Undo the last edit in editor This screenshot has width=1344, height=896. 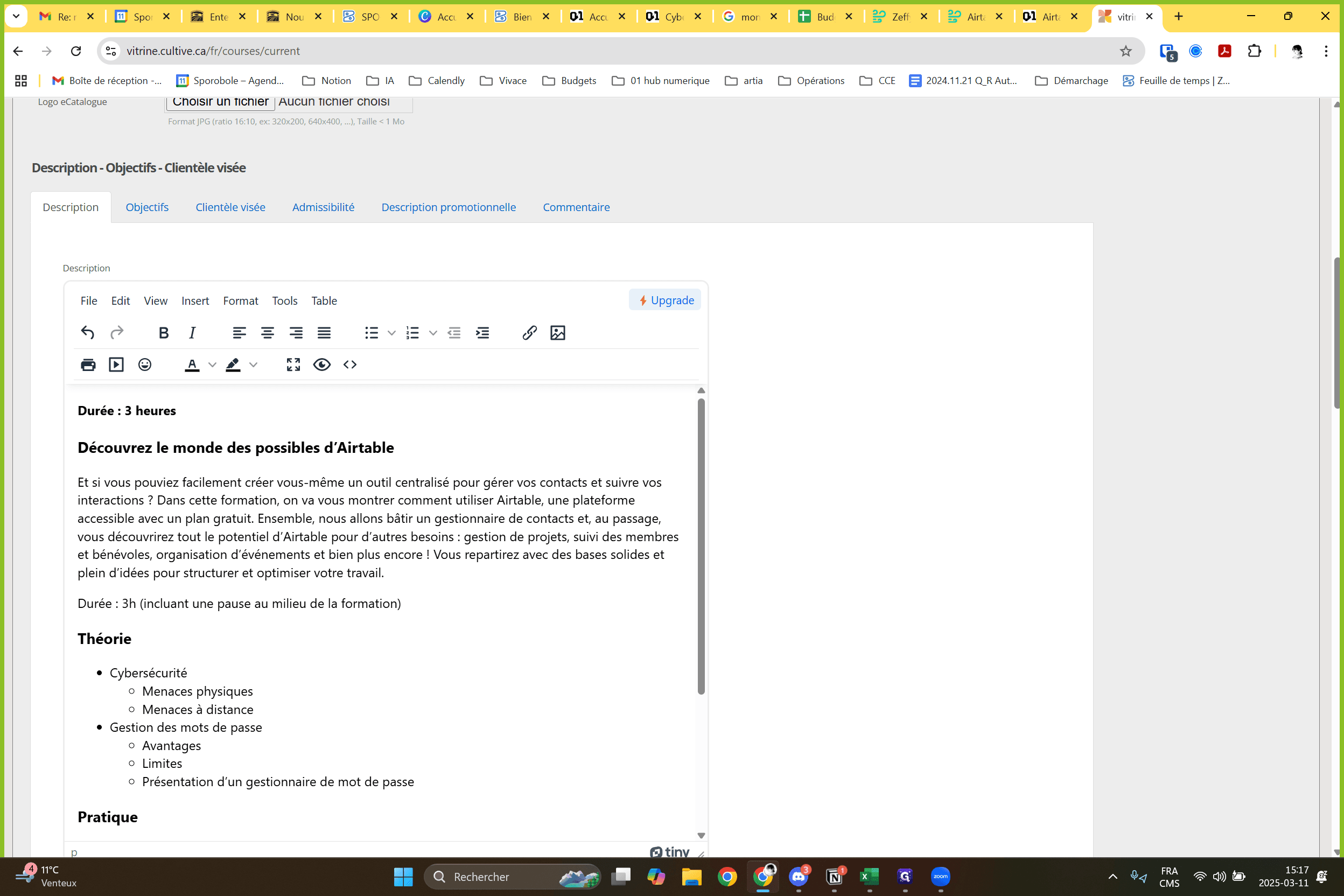[87, 333]
